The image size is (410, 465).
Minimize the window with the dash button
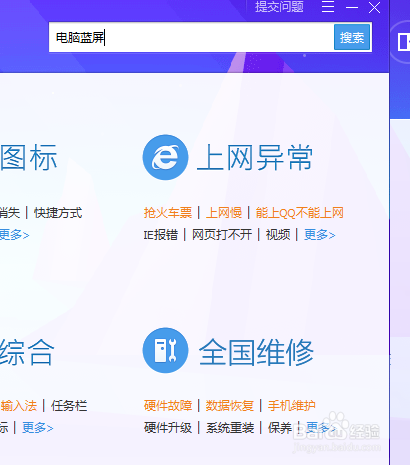tap(352, 7)
